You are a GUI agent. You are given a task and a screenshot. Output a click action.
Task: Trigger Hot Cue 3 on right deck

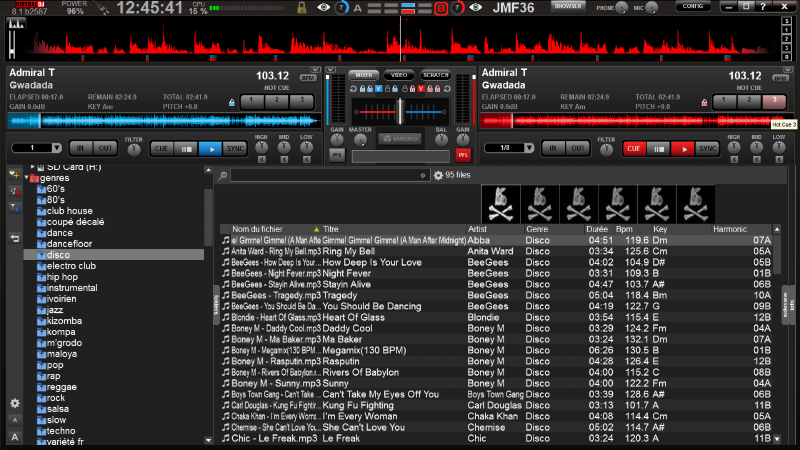774,101
